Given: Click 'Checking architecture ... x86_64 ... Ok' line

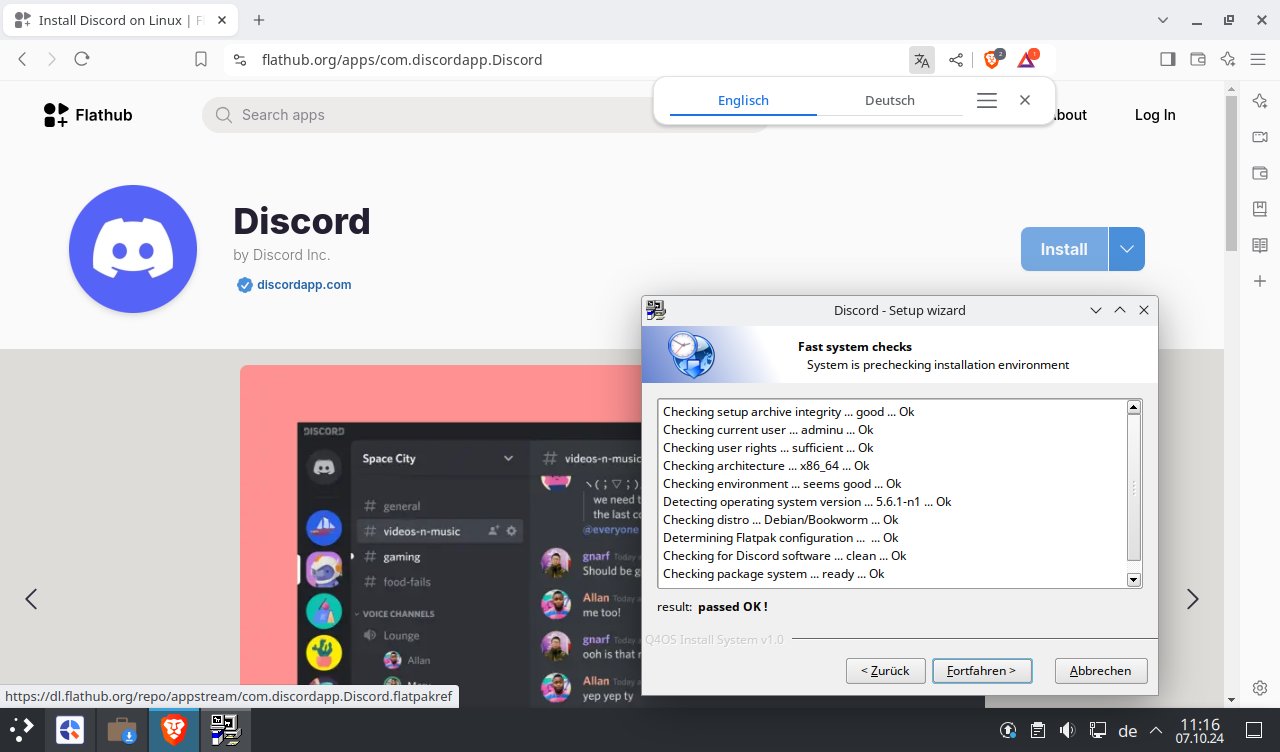Looking at the screenshot, I should tap(766, 466).
